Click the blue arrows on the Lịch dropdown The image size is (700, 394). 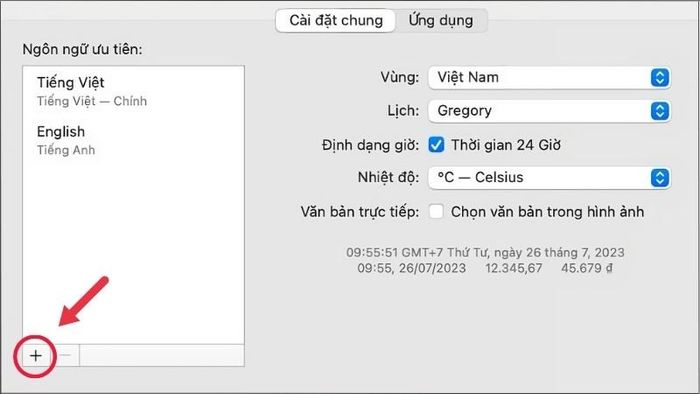click(659, 111)
